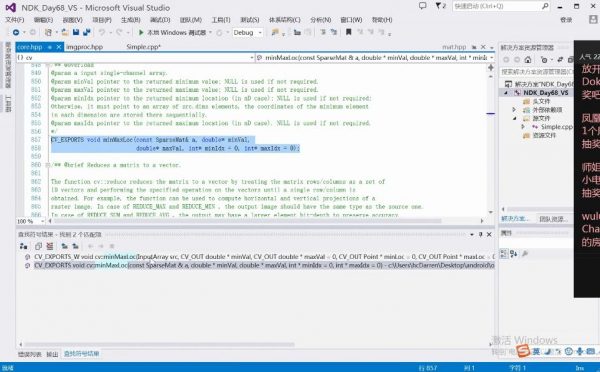This screenshot has height=372, width=600.
Task: Open the notifications flag icon in title bar
Action: (438, 6)
